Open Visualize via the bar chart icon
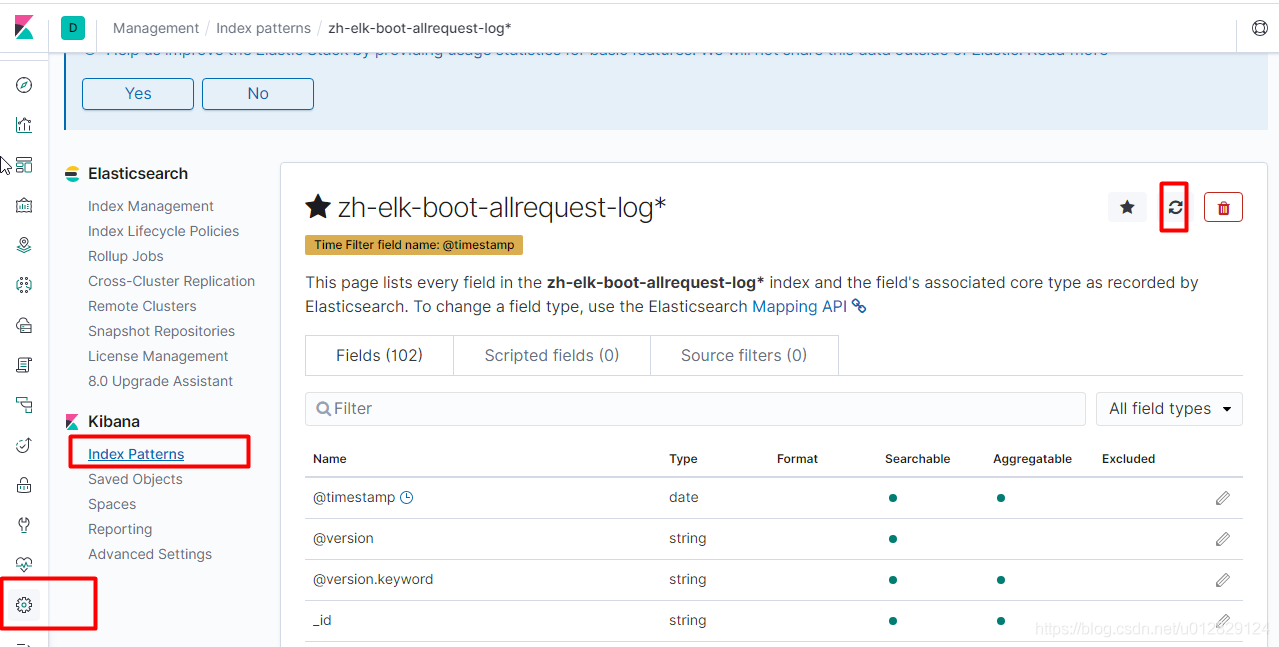Image resolution: width=1279 pixels, height=647 pixels. pyautogui.click(x=25, y=125)
